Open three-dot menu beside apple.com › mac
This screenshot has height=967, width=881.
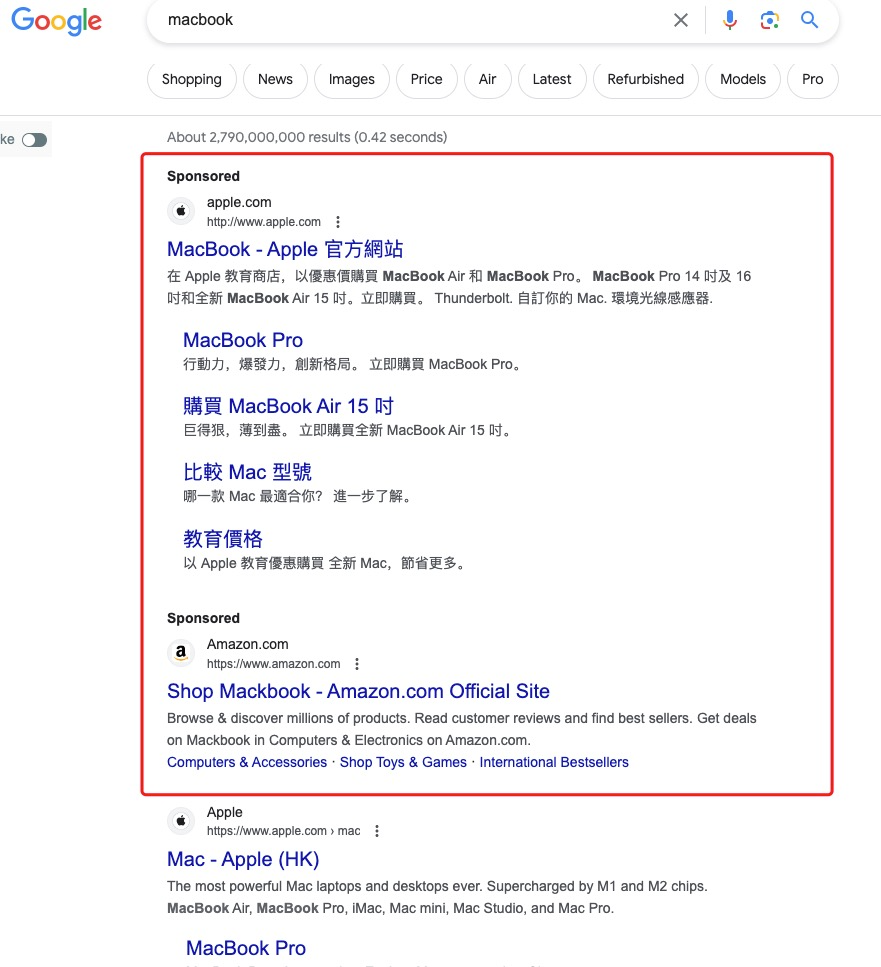point(377,831)
